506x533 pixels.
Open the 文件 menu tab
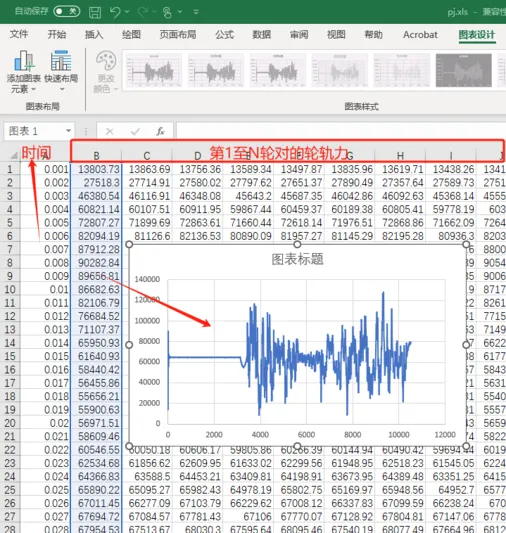pos(19,34)
